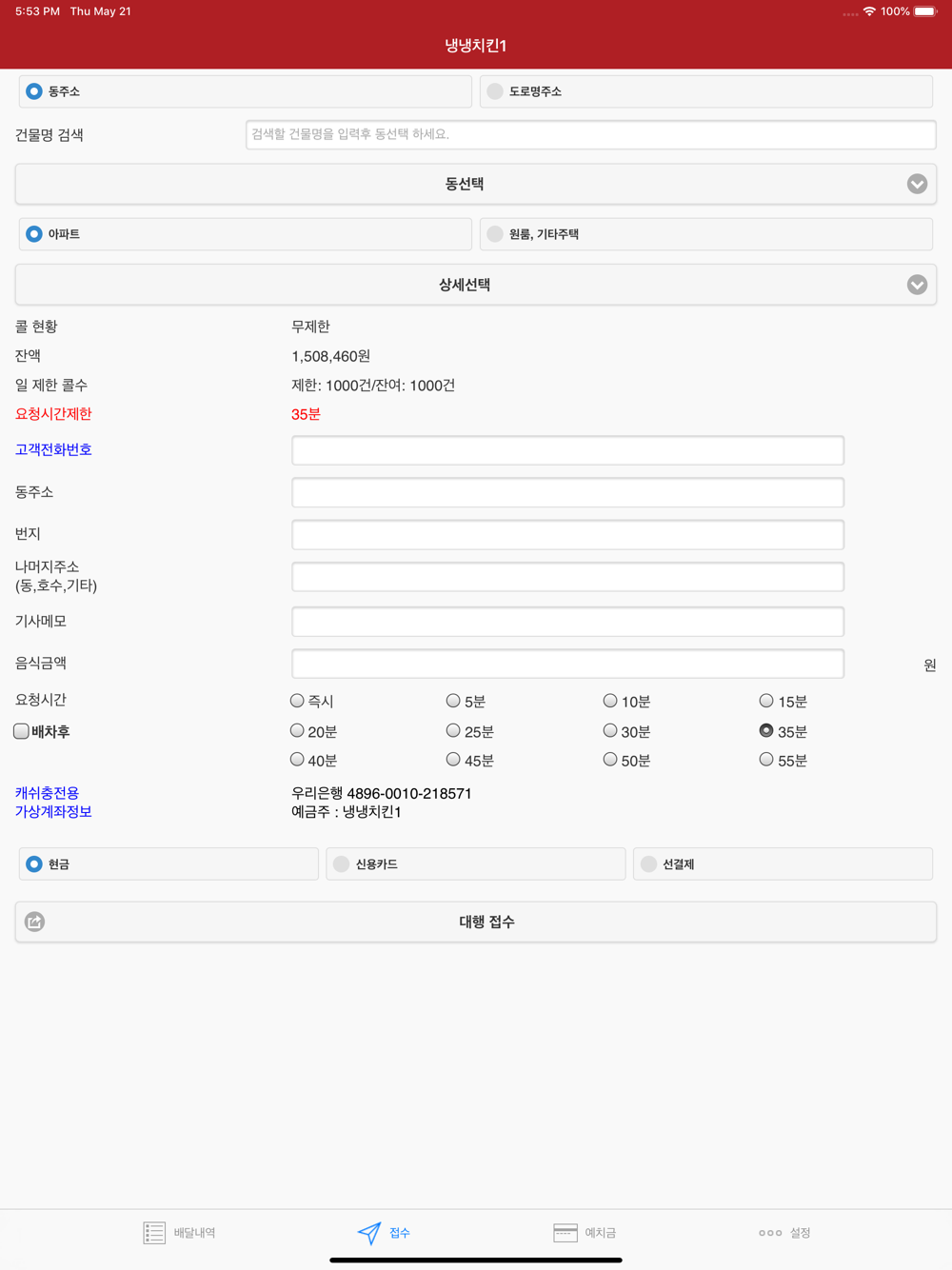Tap the 동선택 chevron arrow
This screenshot has height=1270, width=952.
(x=917, y=184)
